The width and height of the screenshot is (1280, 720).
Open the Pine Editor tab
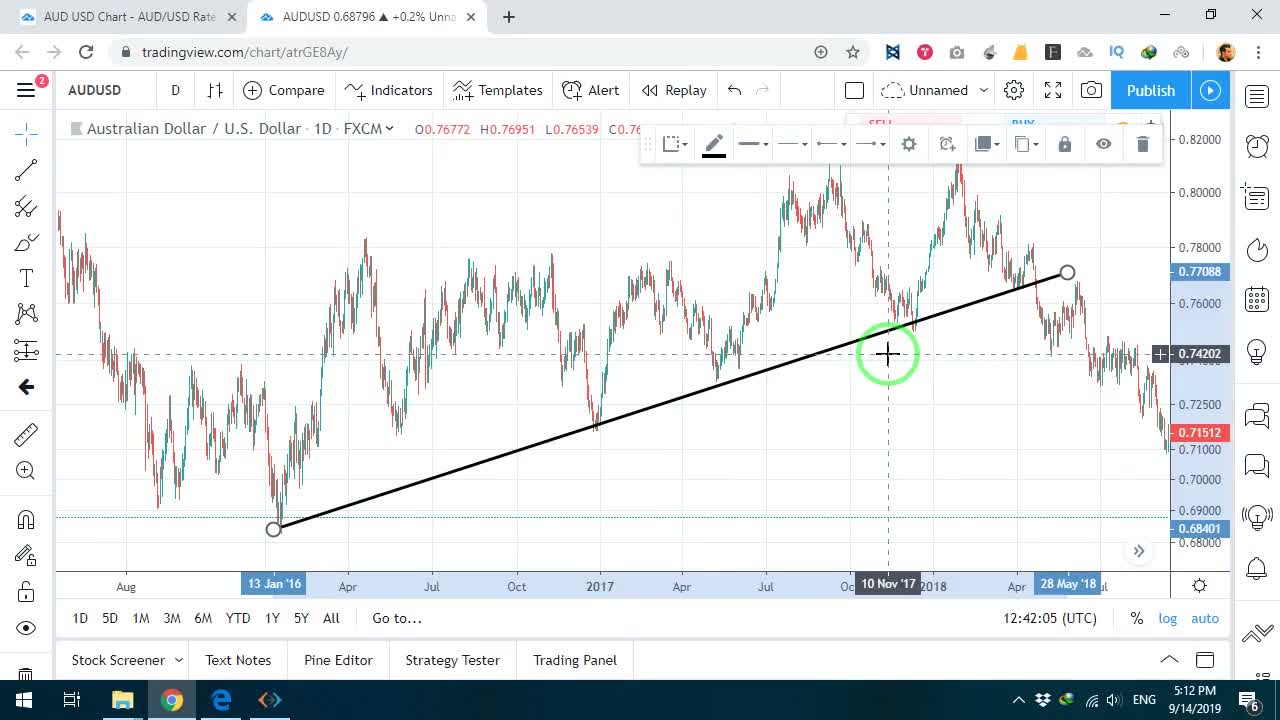(338, 660)
